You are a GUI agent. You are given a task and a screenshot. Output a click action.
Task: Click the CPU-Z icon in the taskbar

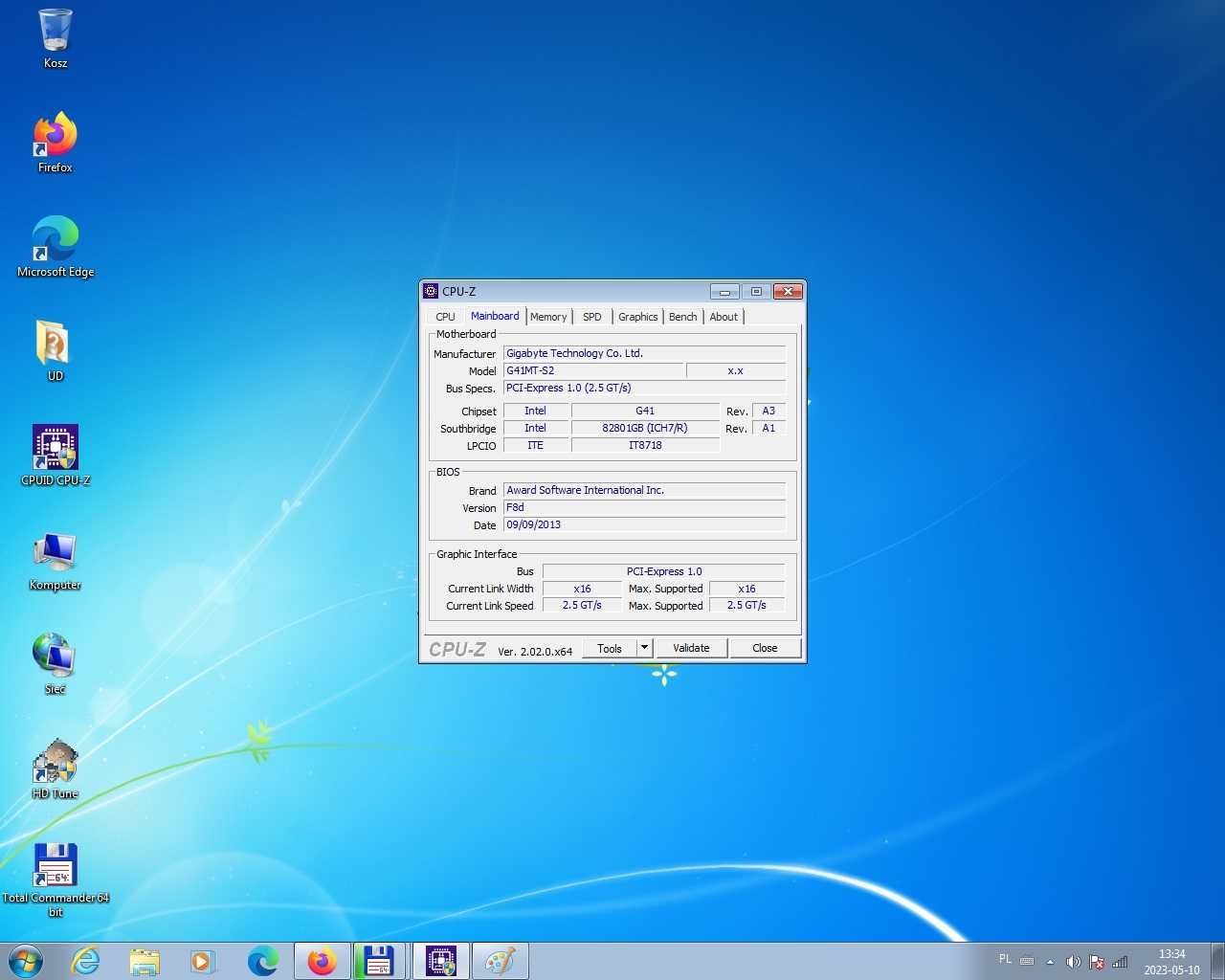click(441, 961)
